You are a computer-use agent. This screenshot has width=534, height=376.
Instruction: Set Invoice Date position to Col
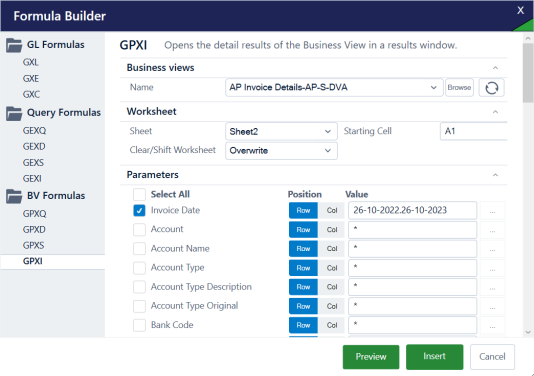[332, 210]
